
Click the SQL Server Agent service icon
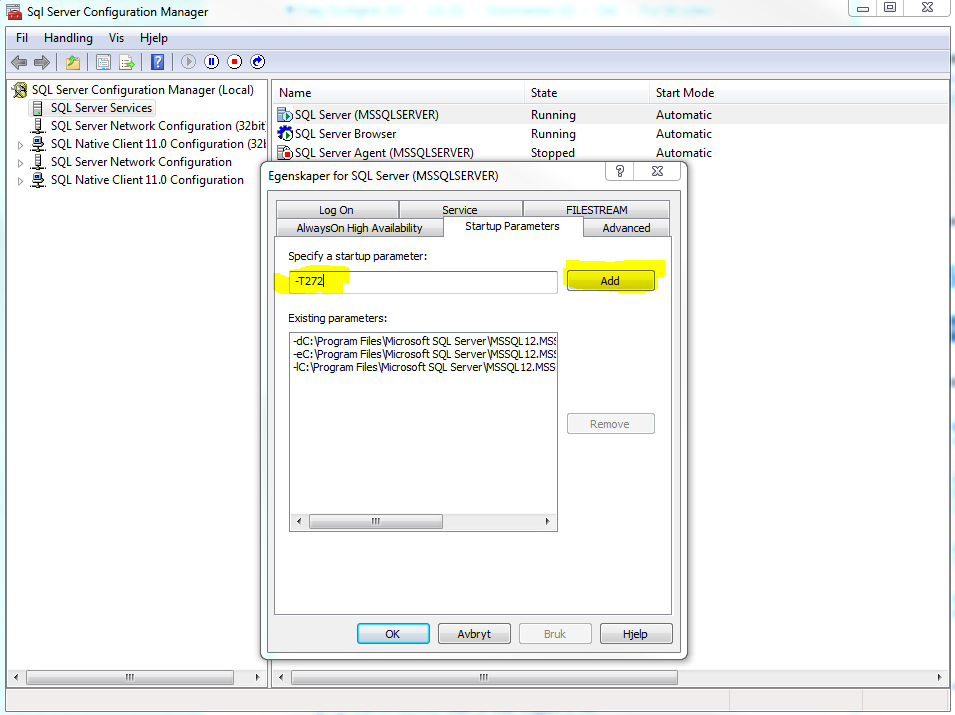(x=284, y=152)
